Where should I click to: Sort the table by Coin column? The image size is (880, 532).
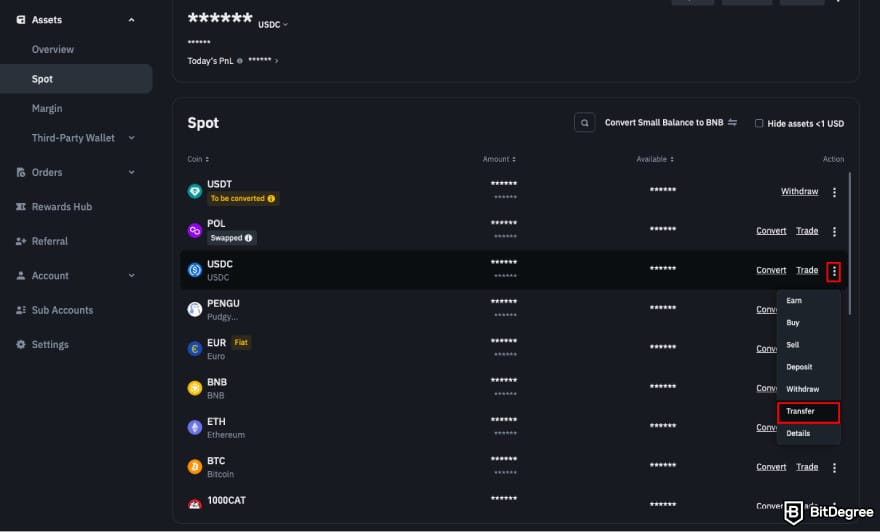point(198,159)
